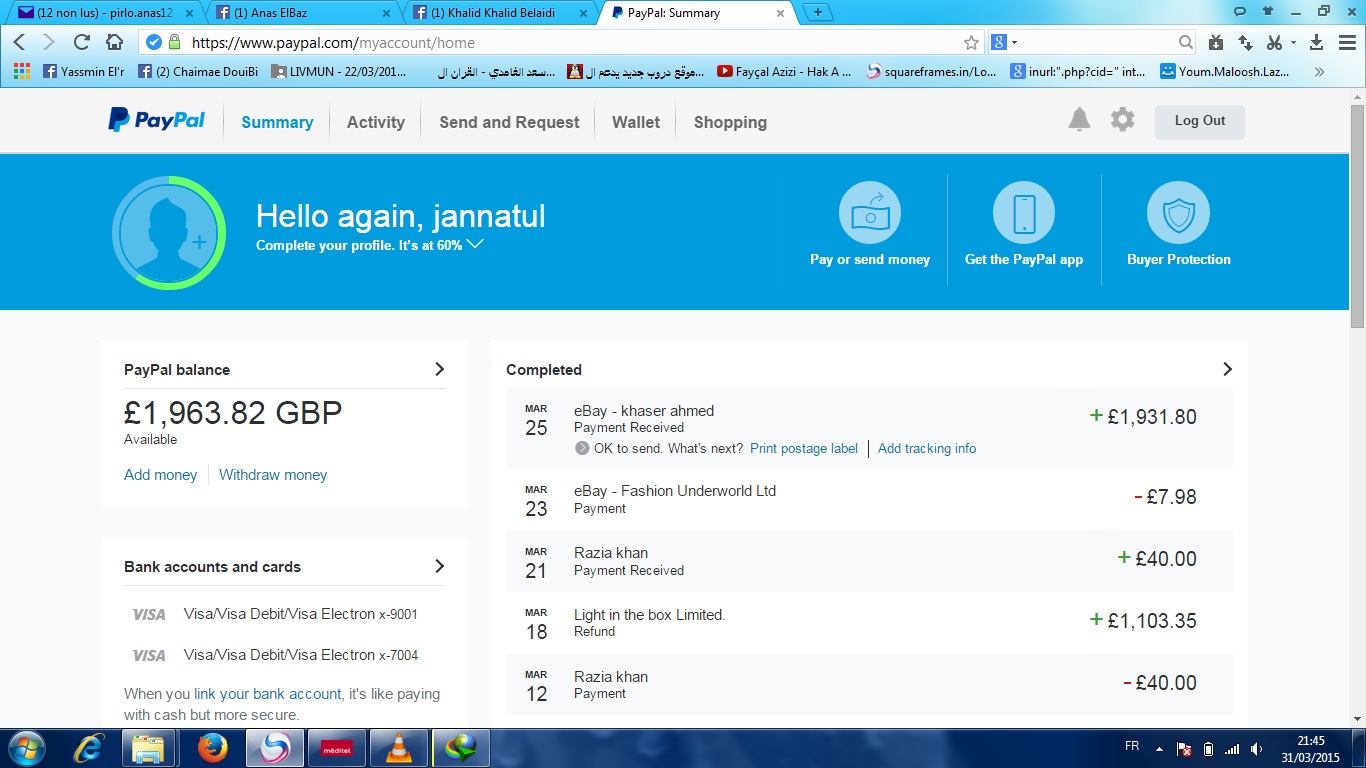The height and width of the screenshot is (768, 1366).
Task: Expand the Completed transactions arrow
Action: (1227, 369)
